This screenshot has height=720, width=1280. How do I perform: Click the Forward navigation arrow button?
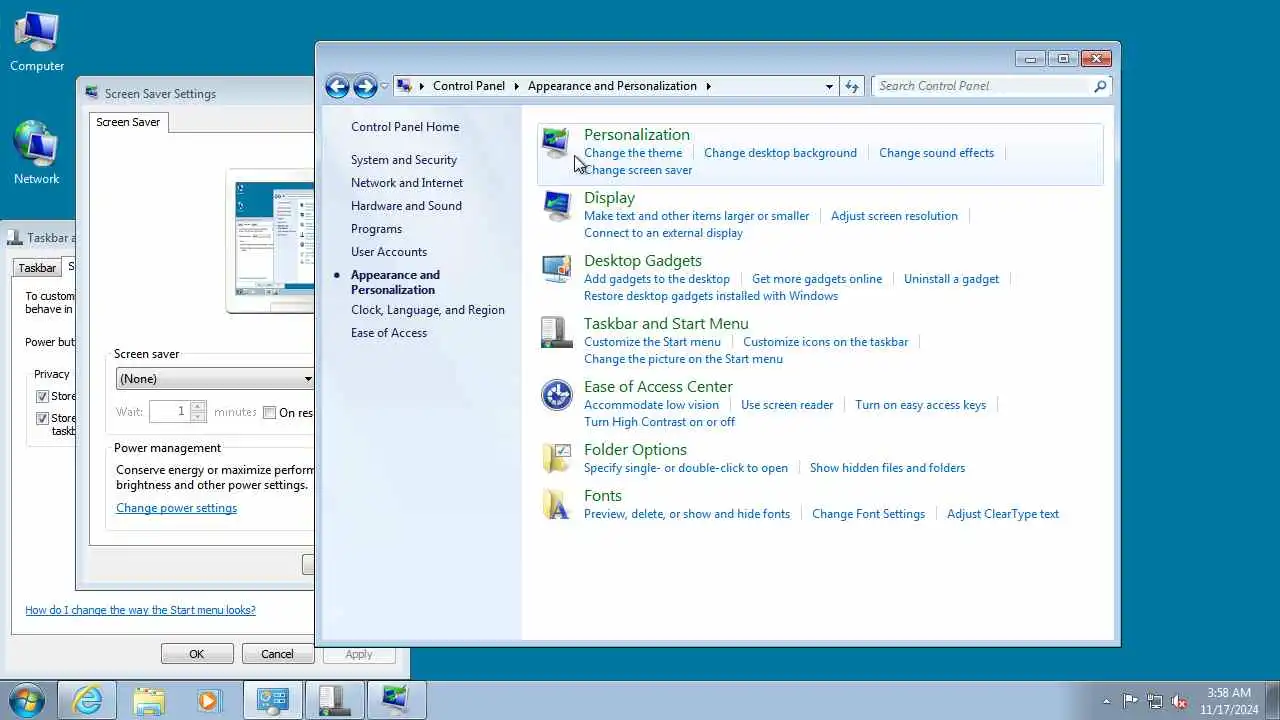365,86
